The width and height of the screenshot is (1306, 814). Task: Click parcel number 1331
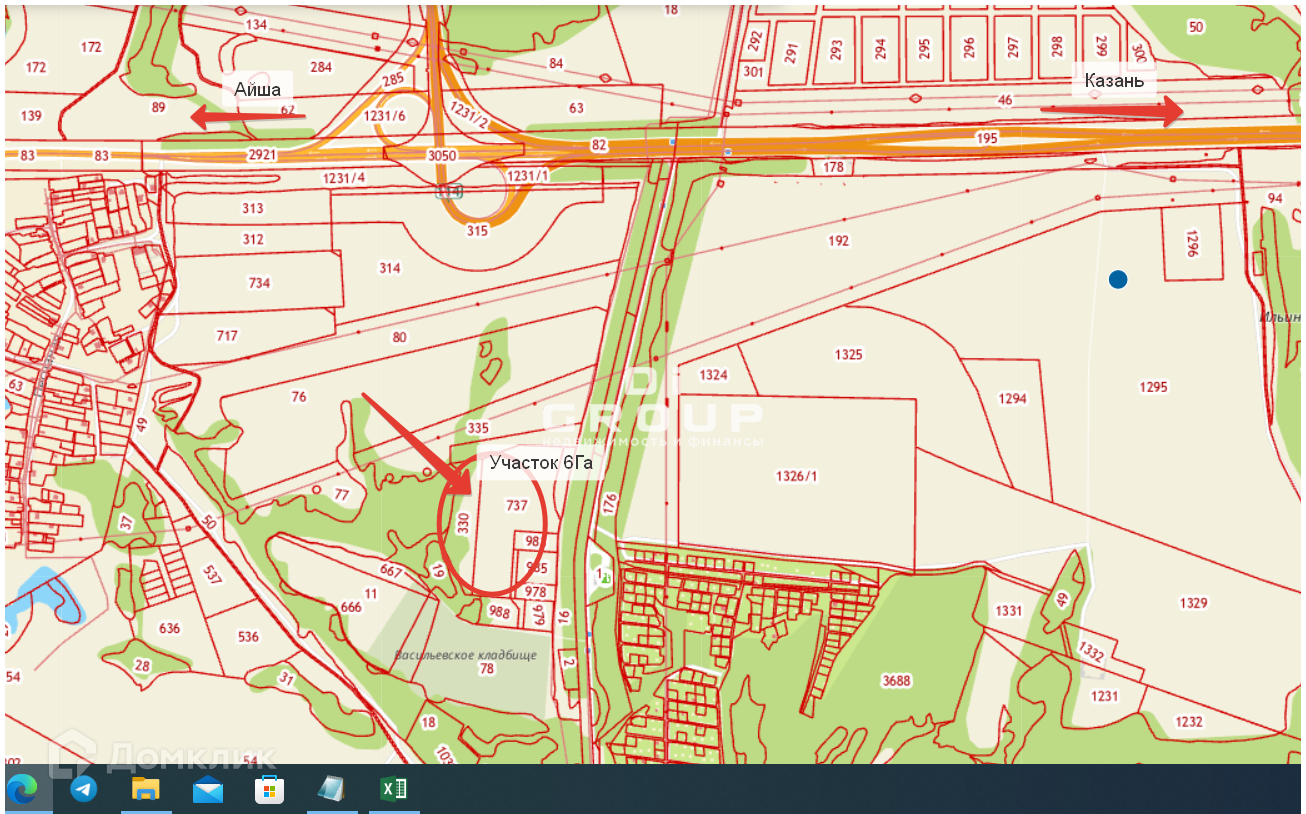click(x=1009, y=611)
